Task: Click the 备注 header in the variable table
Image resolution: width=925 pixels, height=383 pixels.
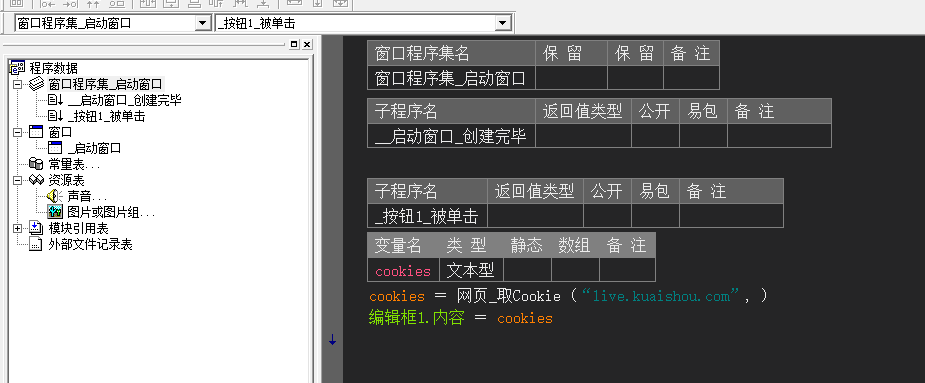Action: 627,245
